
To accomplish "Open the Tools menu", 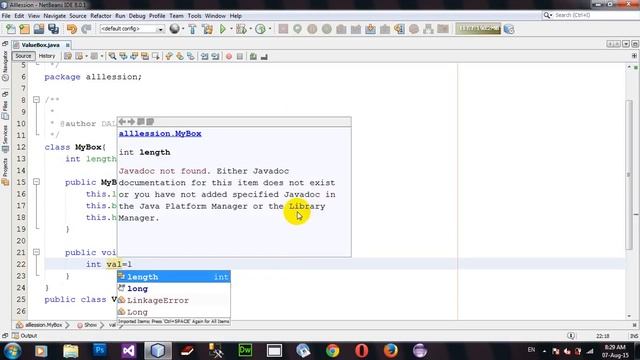I will coord(194,16).
